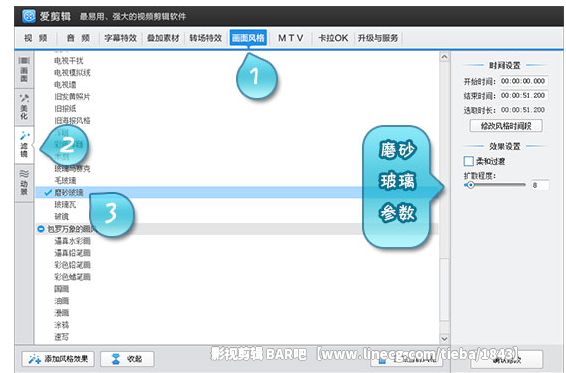566x373 pixels.
Task: Switch to 字幕特效 tab
Action: point(121,38)
